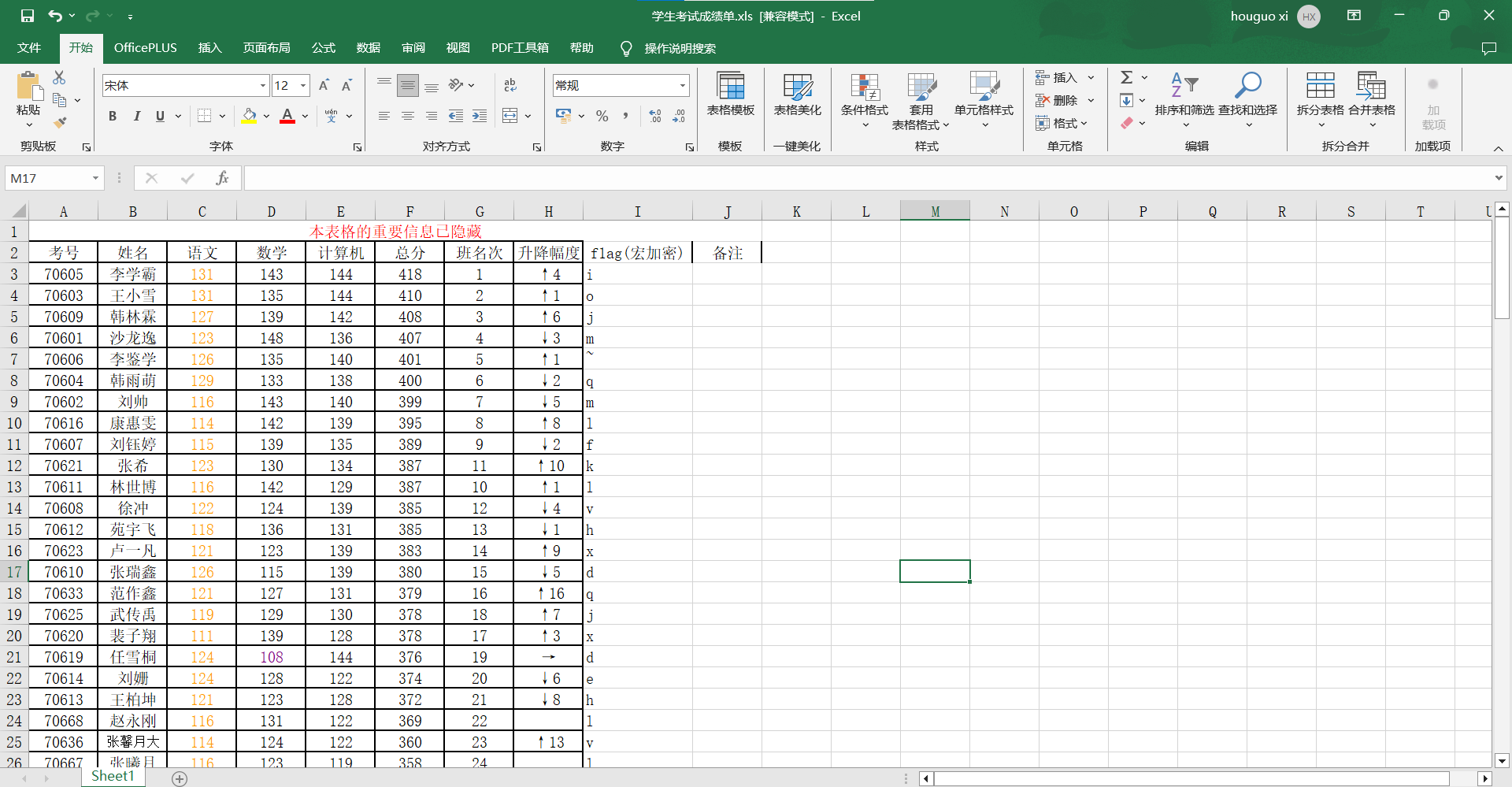This screenshot has width=1512, height=787.
Task: Open the font size 12 dropdown
Action: tap(303, 85)
